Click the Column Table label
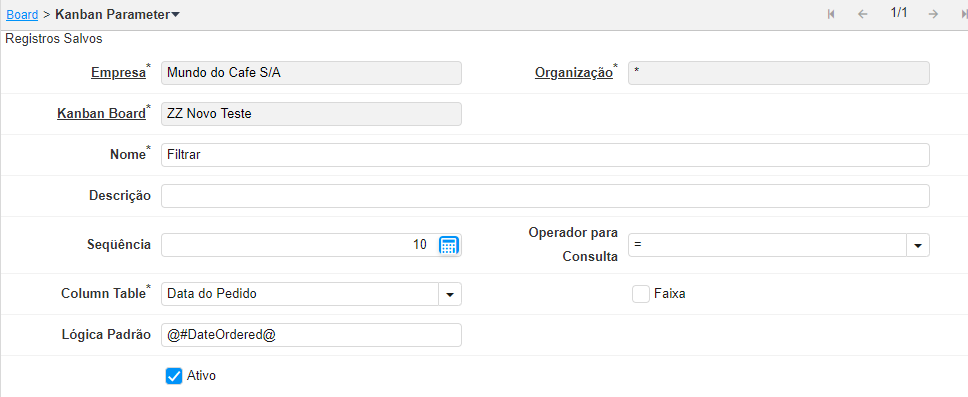 103,293
